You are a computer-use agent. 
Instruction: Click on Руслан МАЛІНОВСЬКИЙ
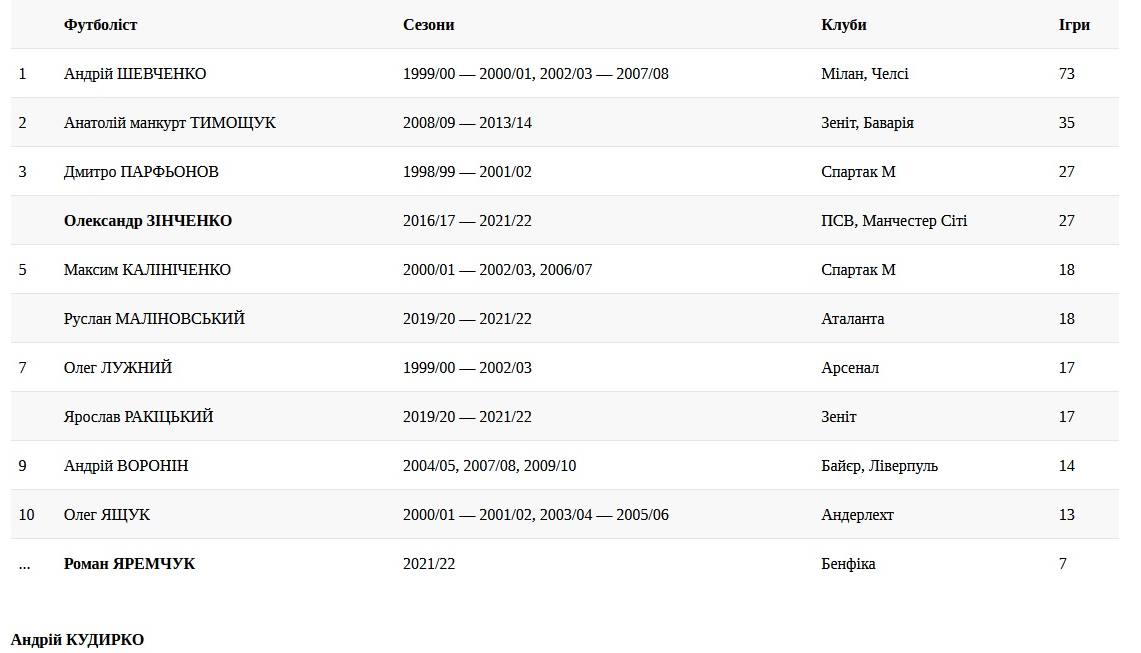pos(154,319)
